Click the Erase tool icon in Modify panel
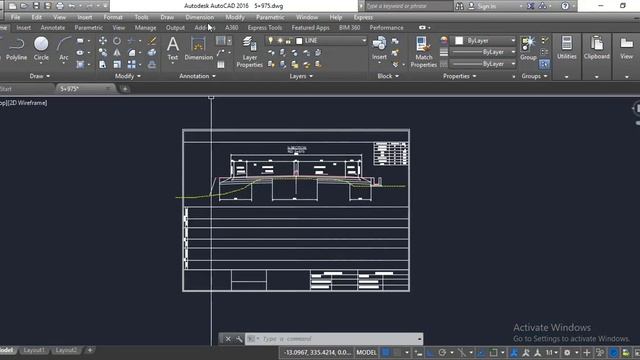Image resolution: width=640 pixels, height=360 pixels. 152,40
